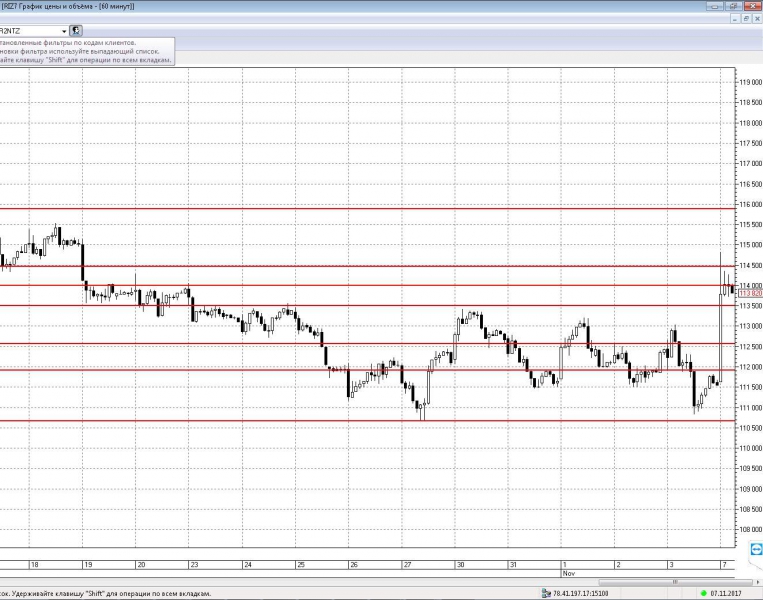This screenshot has width=763, height=600.
Task: Click the 112 500 price axis label
Action: (751, 346)
